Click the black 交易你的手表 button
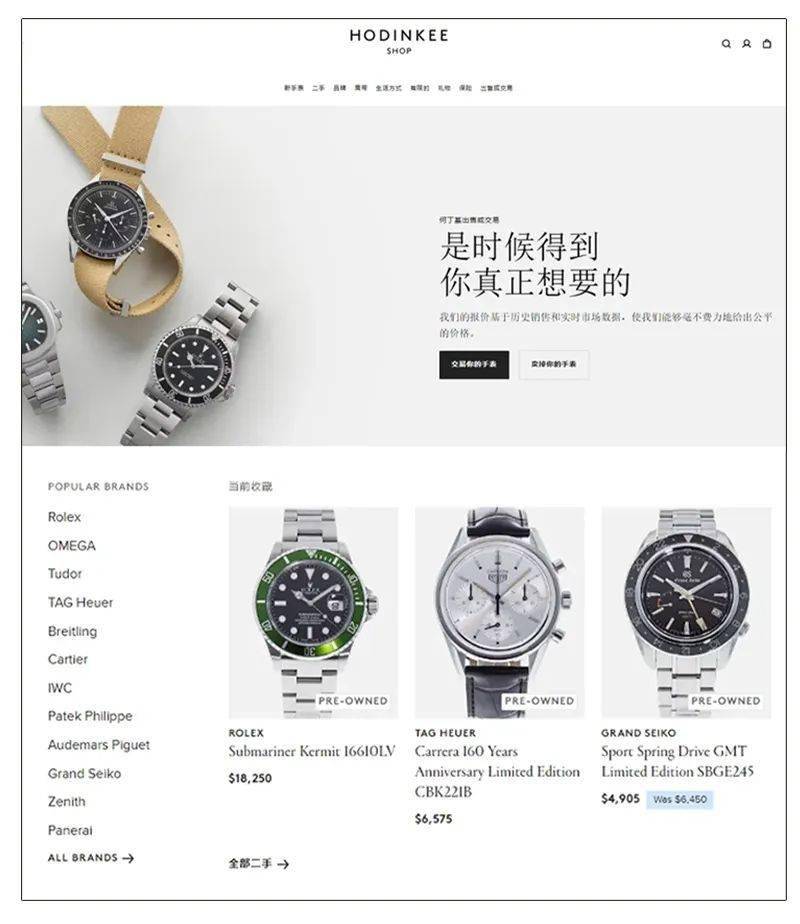 click(474, 365)
